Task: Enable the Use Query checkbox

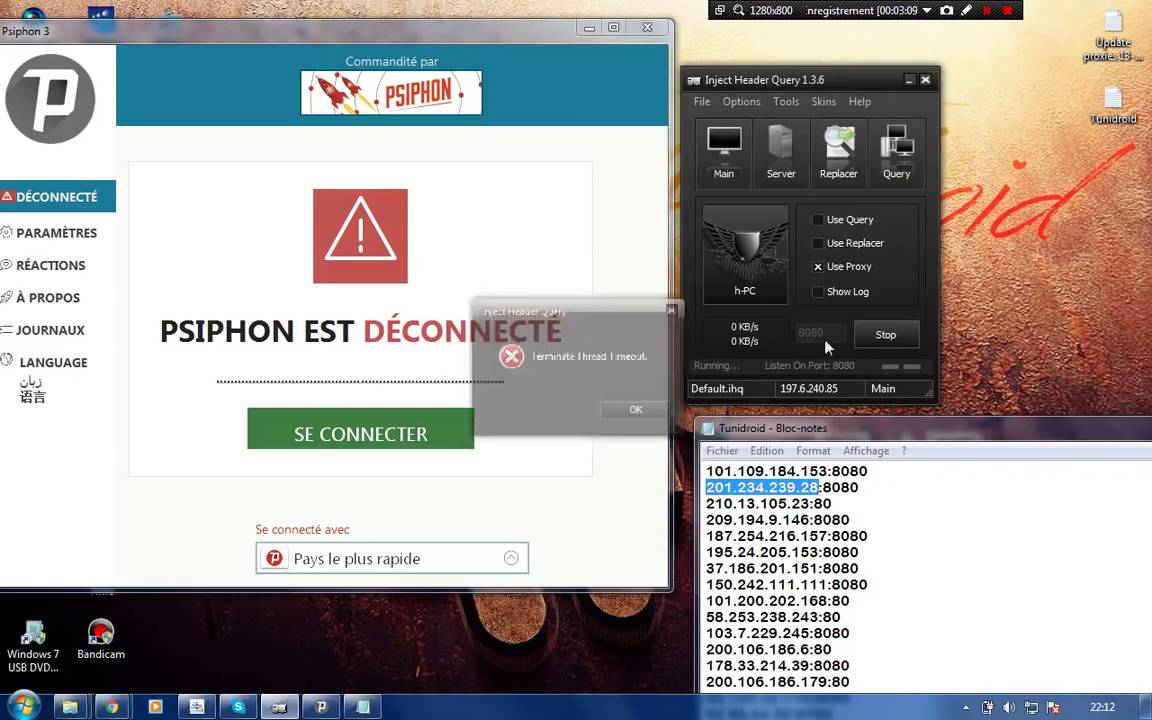Action: (x=818, y=220)
